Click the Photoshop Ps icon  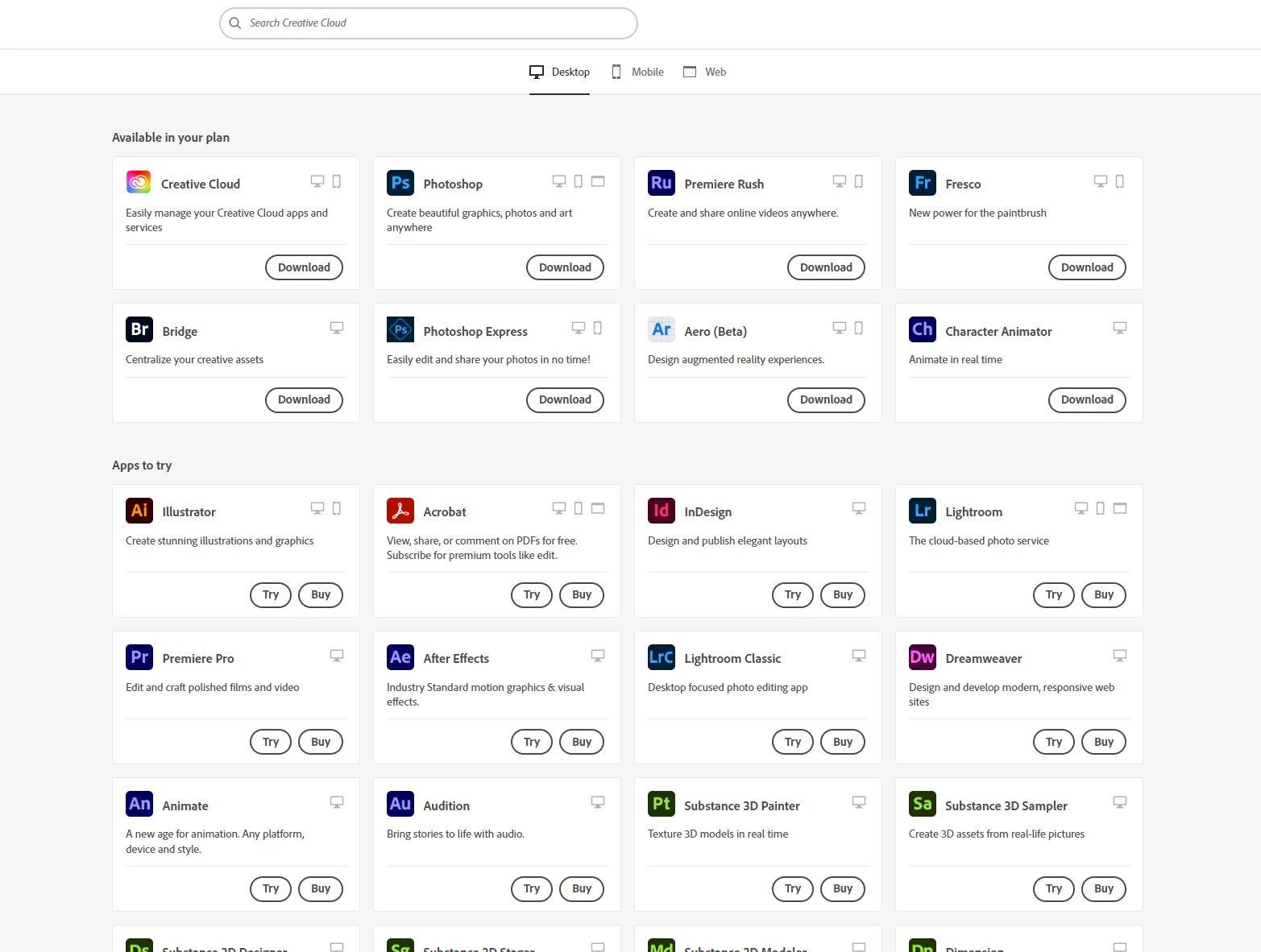click(x=400, y=182)
